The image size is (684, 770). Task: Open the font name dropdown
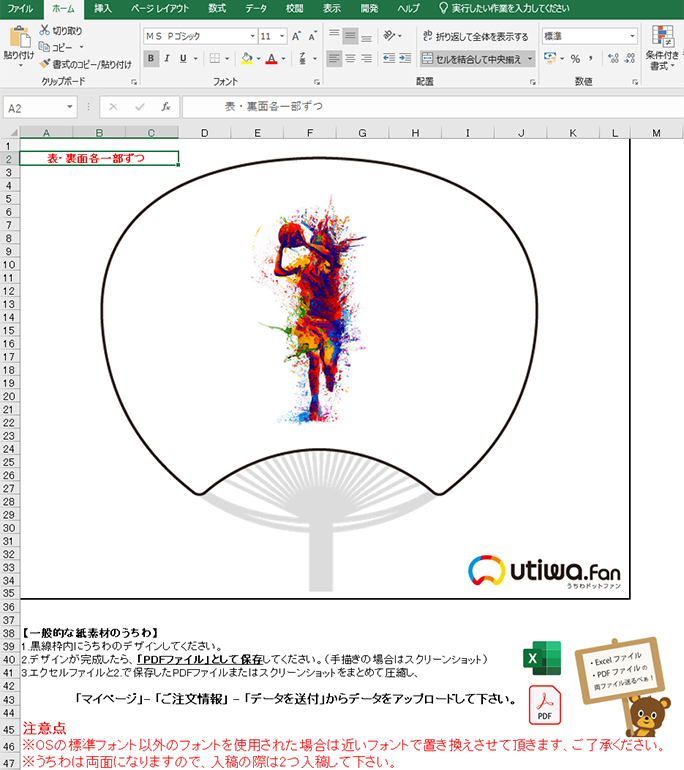(x=252, y=36)
